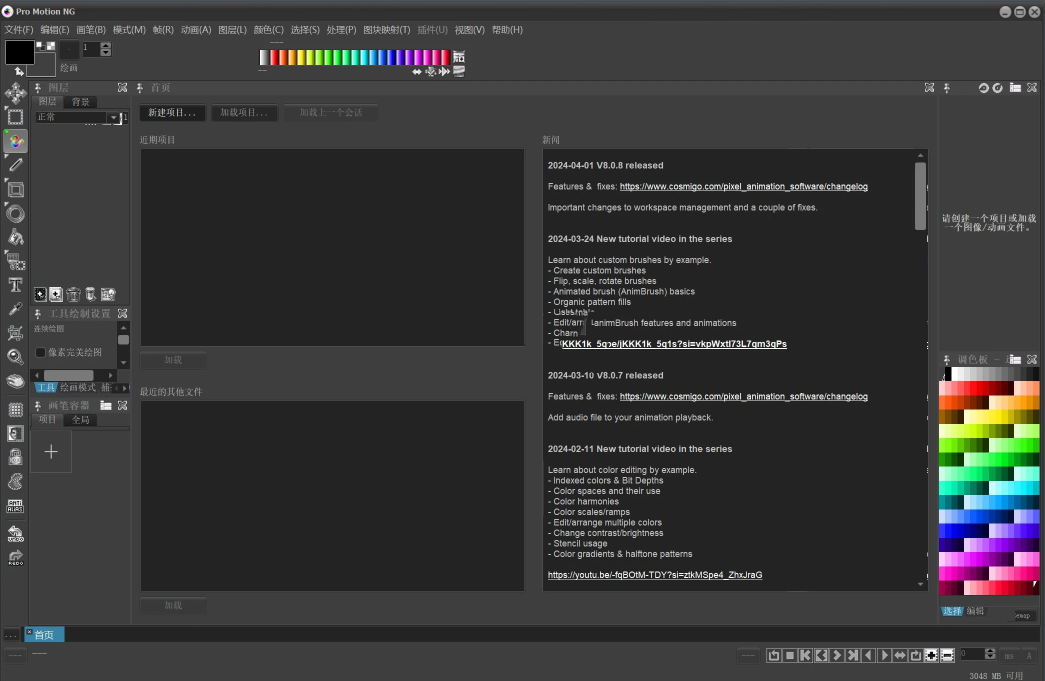Click the delete layer trash icon
Image resolution: width=1045 pixels, height=681 pixels.
[73, 295]
